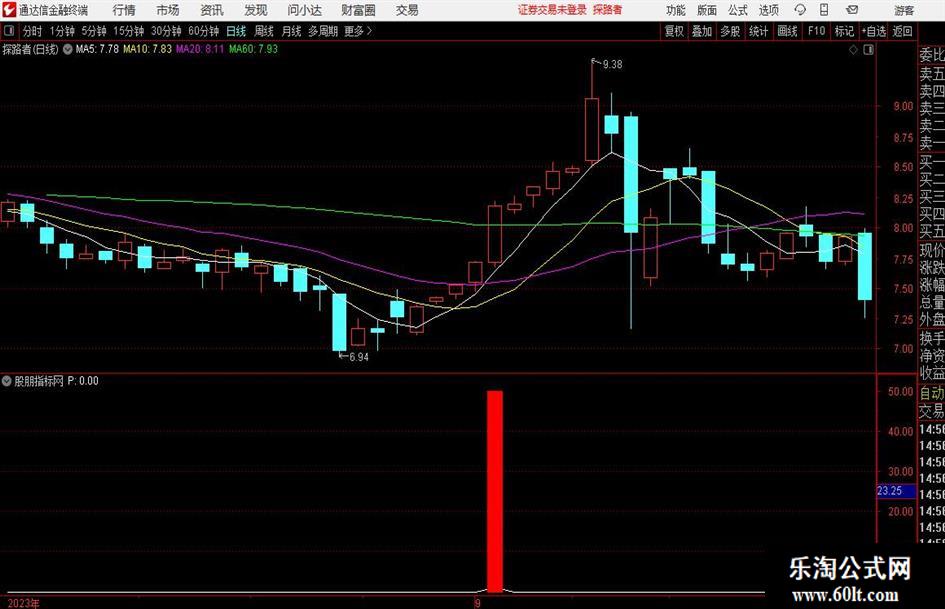Select the 日线 daily period tab
The image size is (945, 609).
tap(236, 31)
